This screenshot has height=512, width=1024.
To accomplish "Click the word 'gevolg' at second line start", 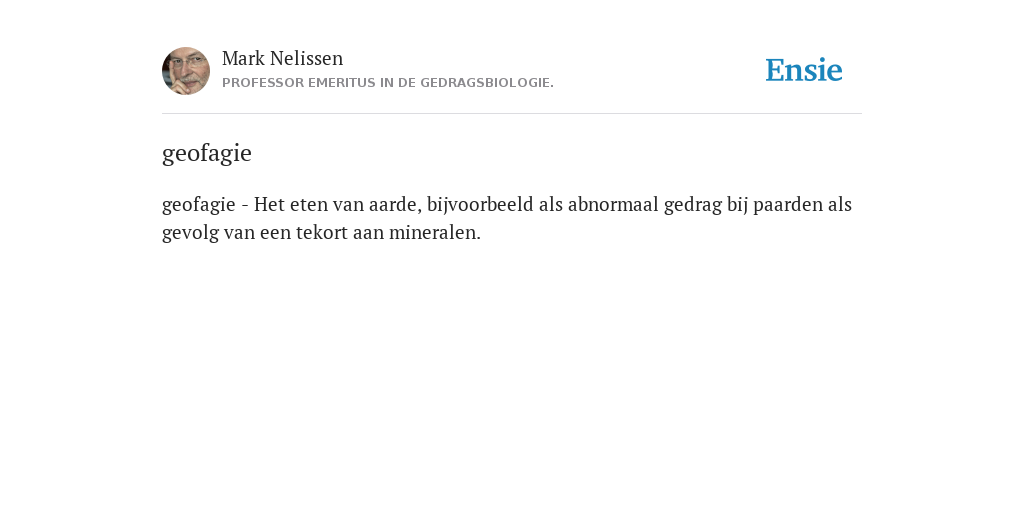I will 190,233.
